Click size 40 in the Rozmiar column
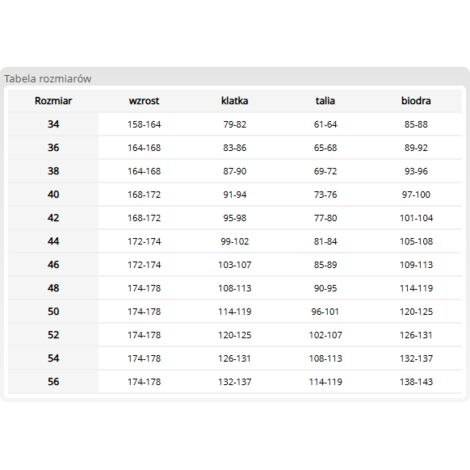 [x=53, y=194]
